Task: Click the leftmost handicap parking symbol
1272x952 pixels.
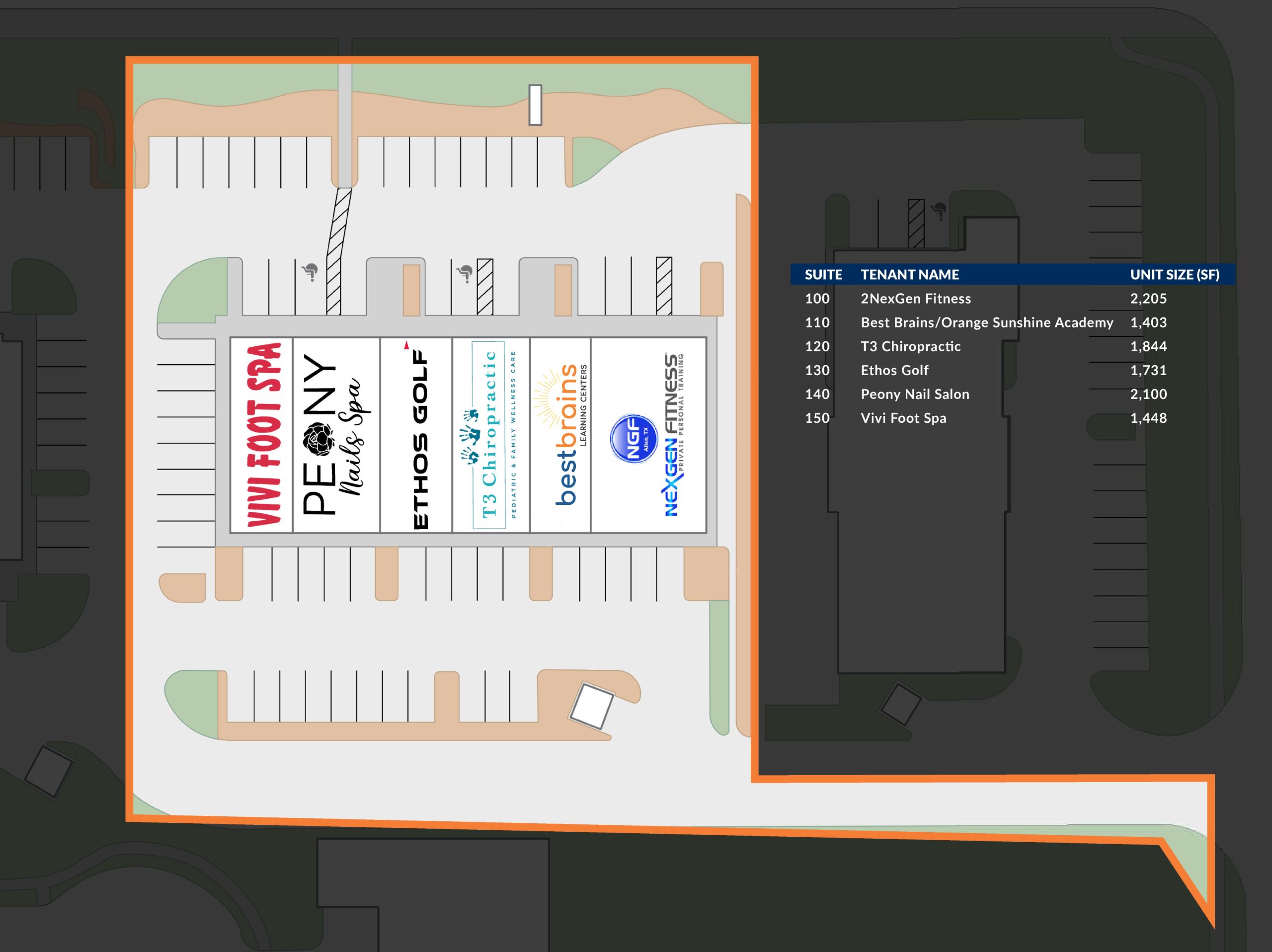Action: click(310, 271)
